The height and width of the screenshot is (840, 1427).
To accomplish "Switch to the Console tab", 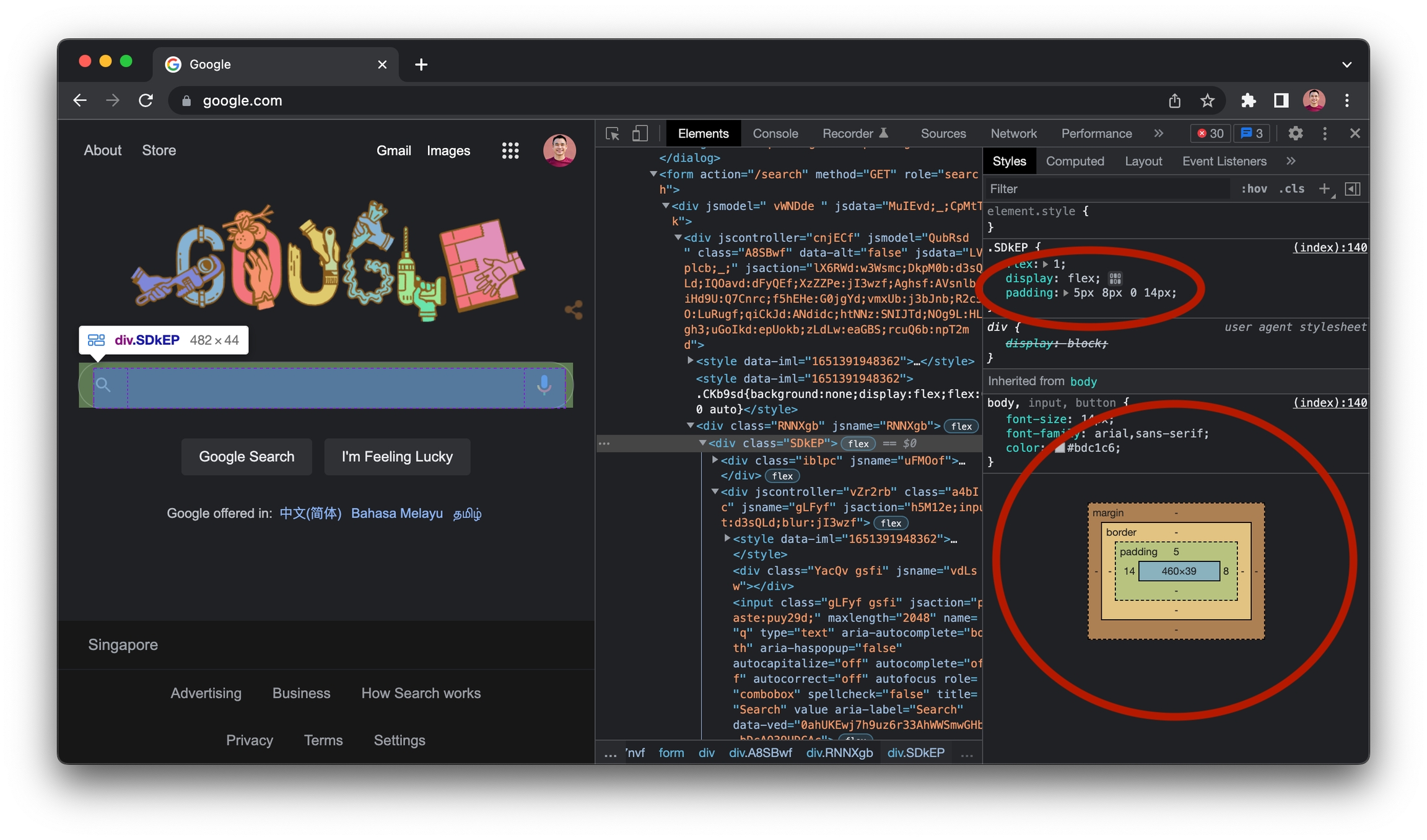I will [775, 134].
